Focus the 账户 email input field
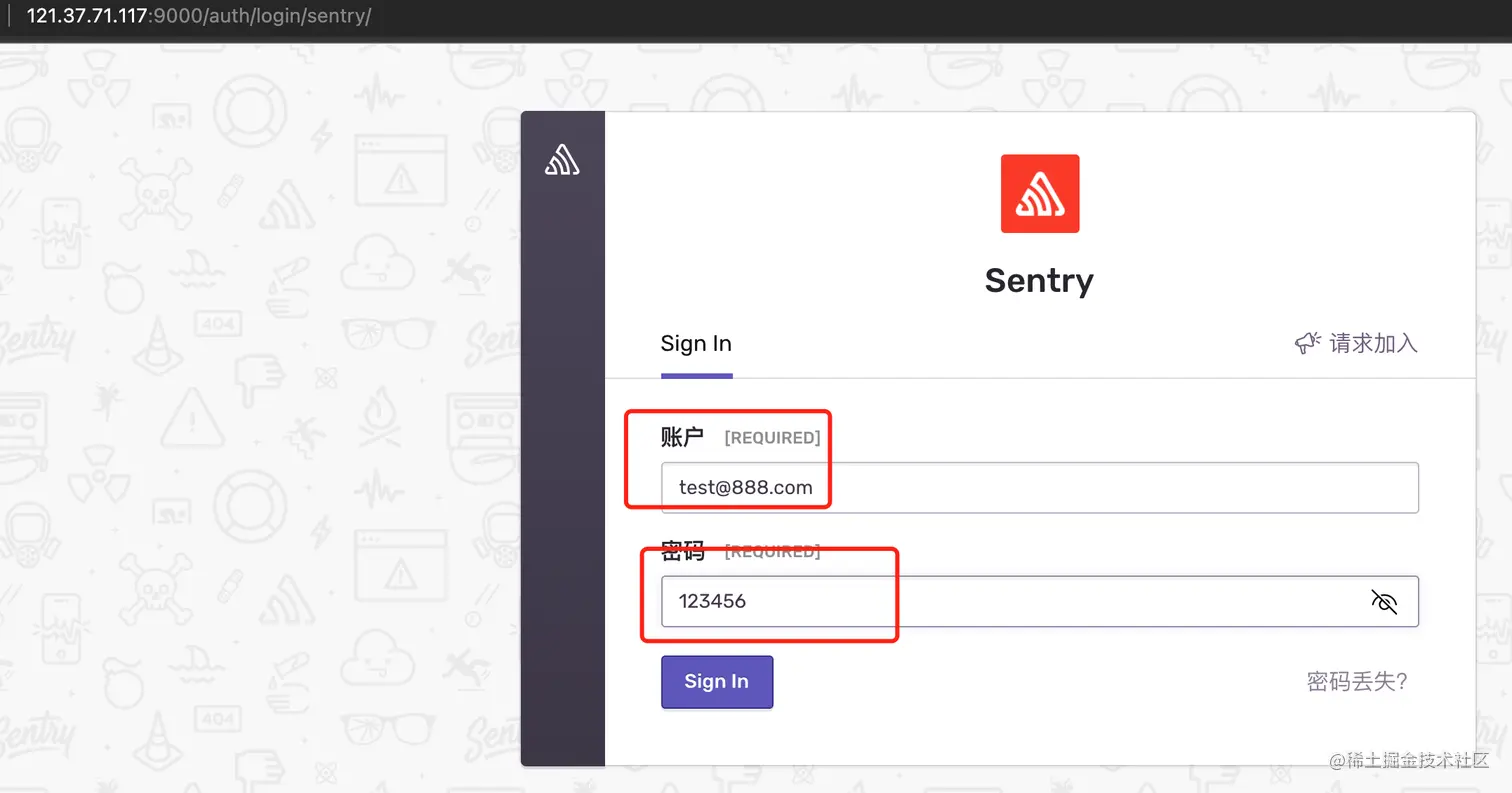 [x=1040, y=488]
